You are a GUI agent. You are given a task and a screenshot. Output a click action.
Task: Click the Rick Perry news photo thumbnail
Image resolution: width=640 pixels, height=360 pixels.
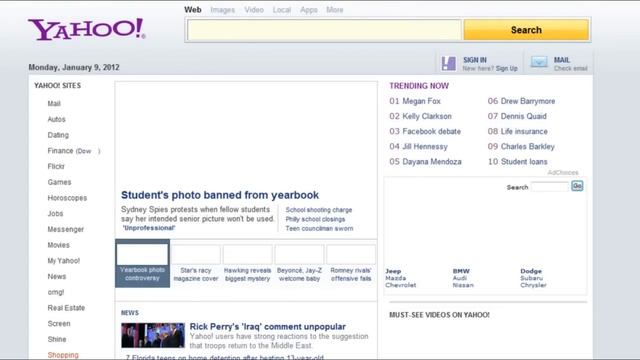tap(153, 335)
